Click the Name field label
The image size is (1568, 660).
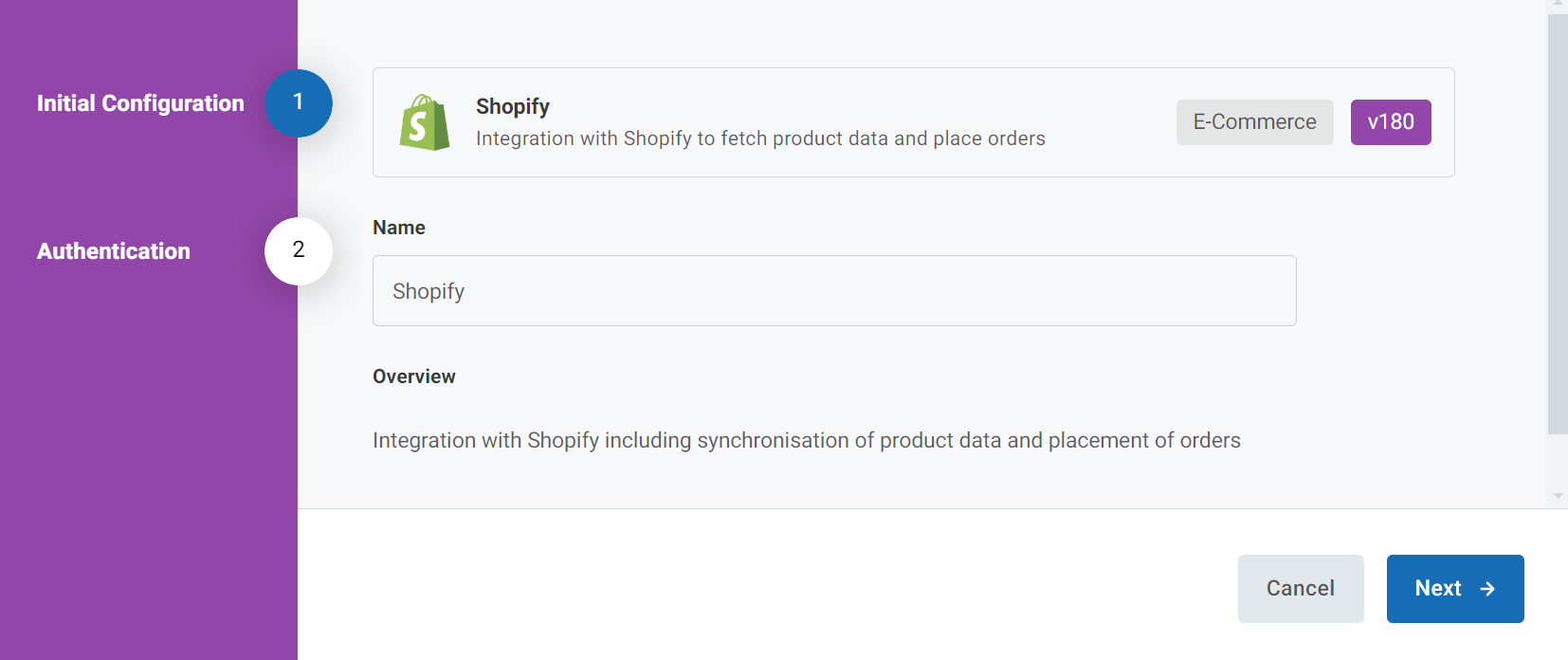[x=399, y=228]
